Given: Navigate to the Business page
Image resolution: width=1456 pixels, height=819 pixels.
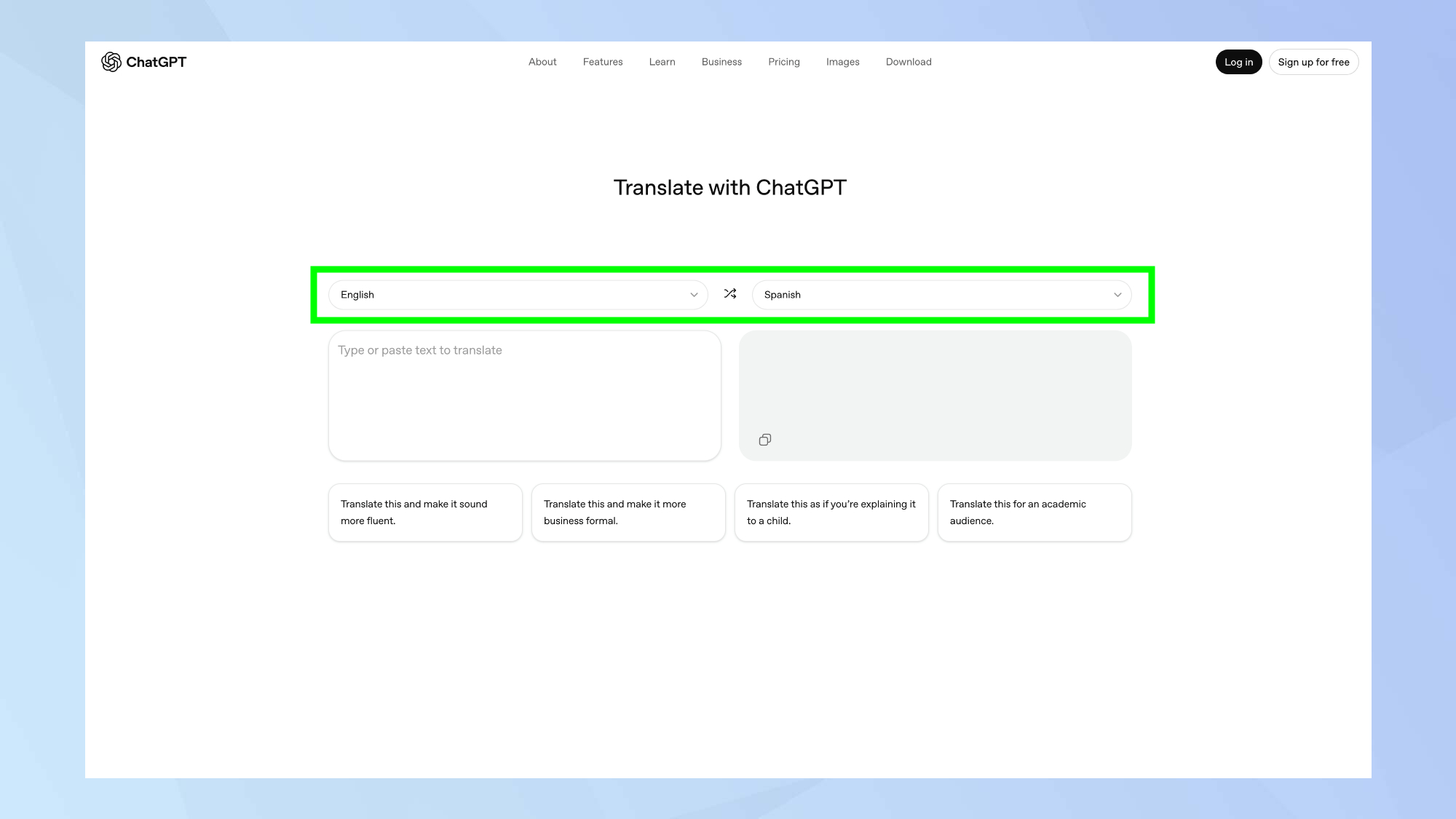Looking at the screenshot, I should tap(721, 62).
